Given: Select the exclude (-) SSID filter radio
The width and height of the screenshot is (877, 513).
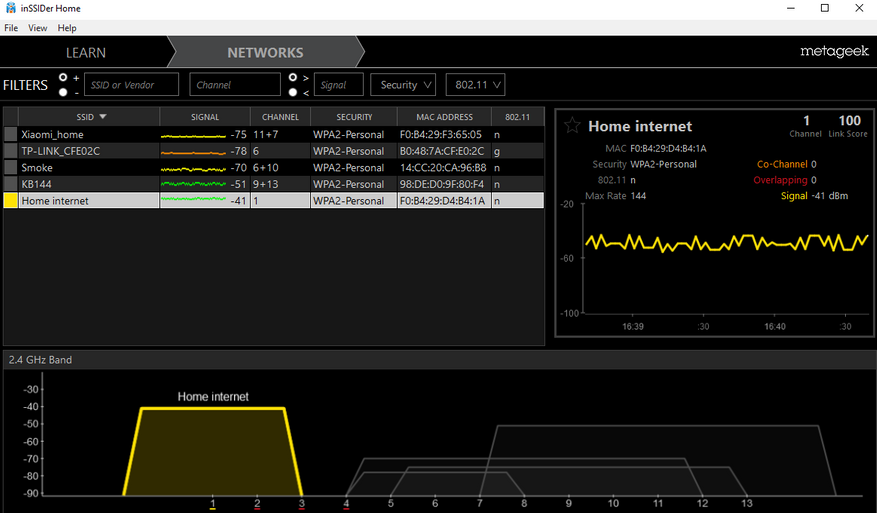Looking at the screenshot, I should [63, 92].
